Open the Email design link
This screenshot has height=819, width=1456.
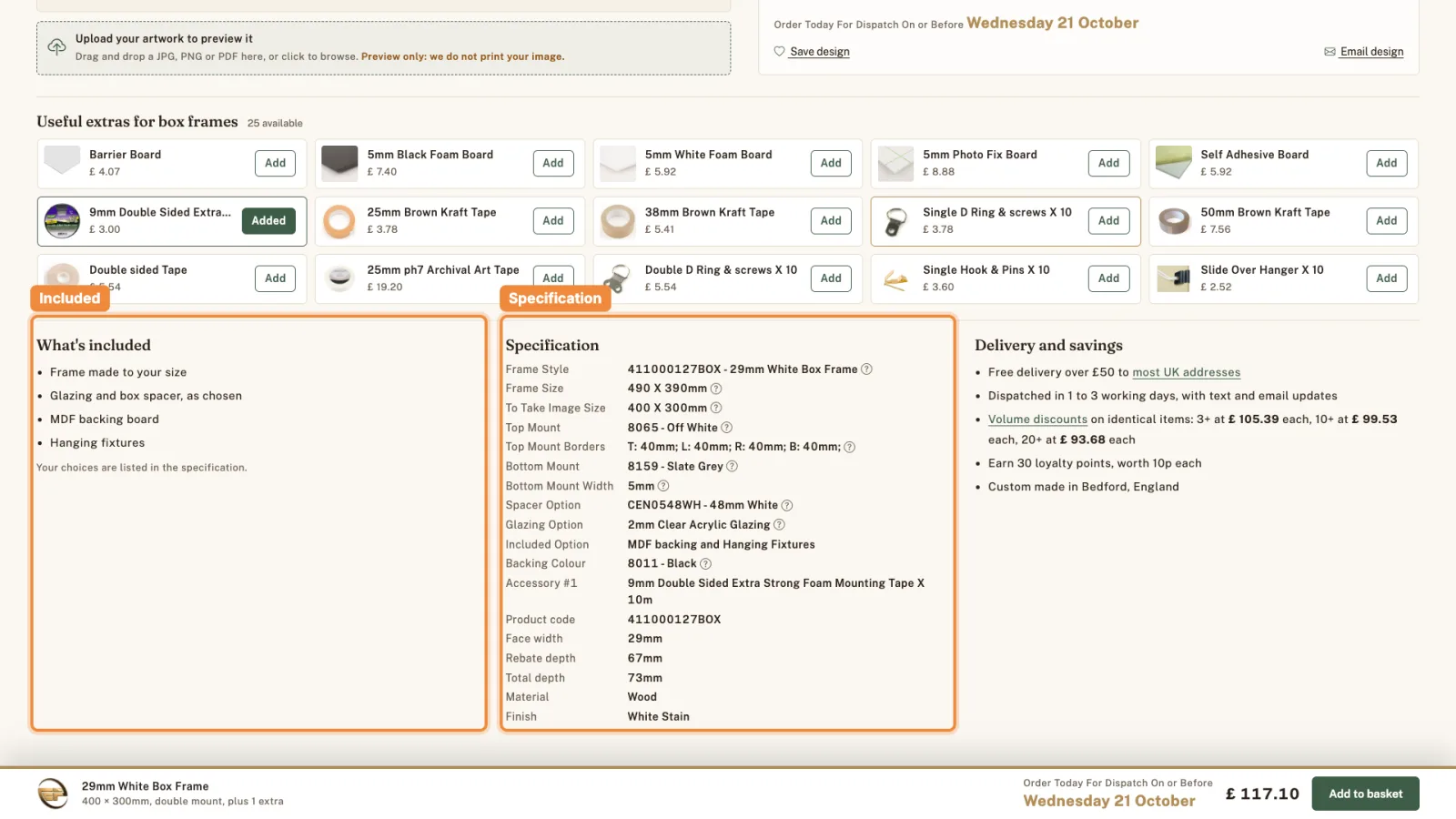pos(1371,52)
